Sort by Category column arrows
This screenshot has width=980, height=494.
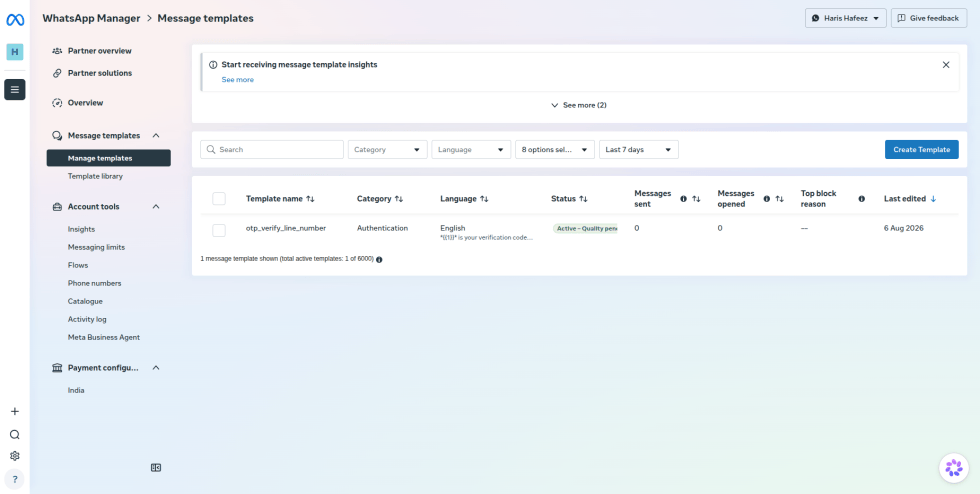[x=399, y=199]
